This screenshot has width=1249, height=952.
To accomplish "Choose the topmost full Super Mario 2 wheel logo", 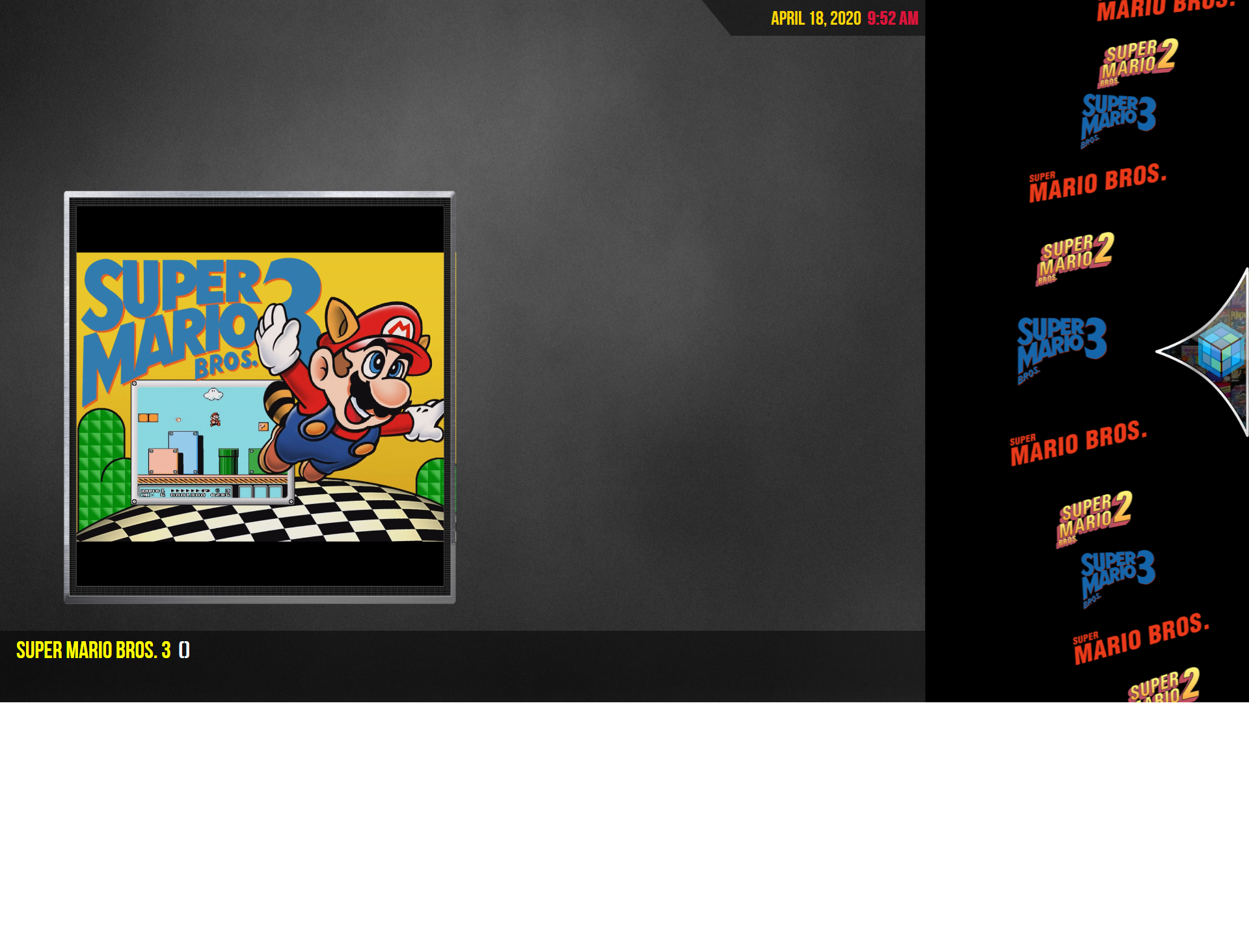I will click(x=1138, y=63).
